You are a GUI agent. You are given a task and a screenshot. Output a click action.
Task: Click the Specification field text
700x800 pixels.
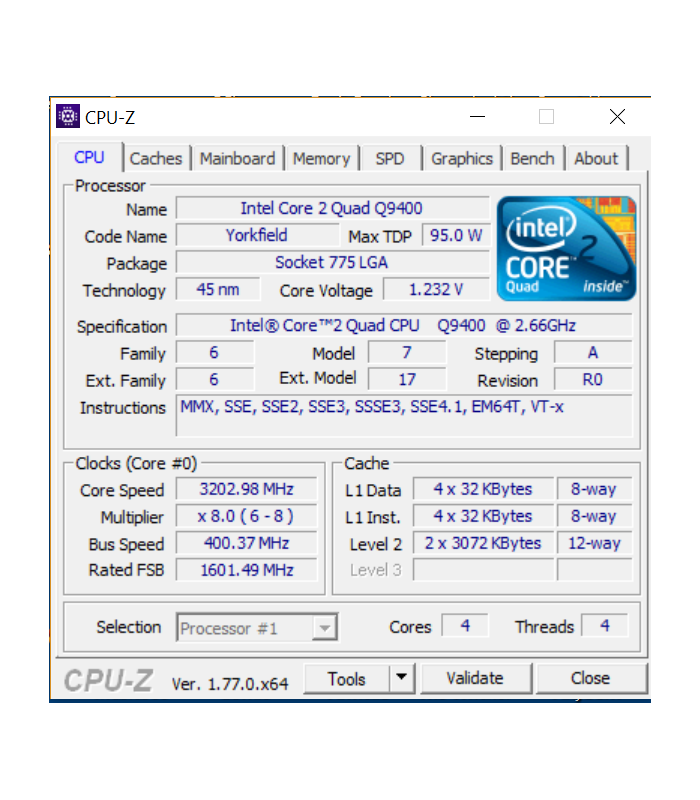pos(404,325)
